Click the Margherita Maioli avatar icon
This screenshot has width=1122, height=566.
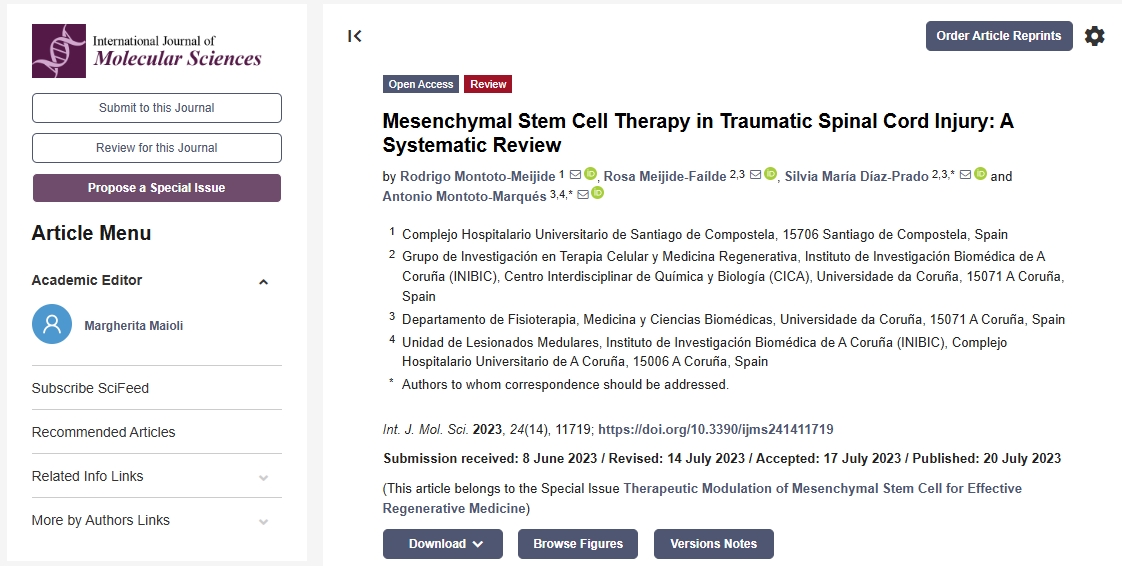tap(52, 325)
